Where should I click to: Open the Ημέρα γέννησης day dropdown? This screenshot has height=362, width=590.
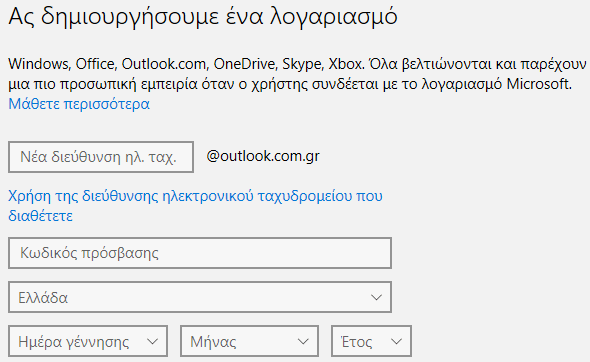coord(88,341)
